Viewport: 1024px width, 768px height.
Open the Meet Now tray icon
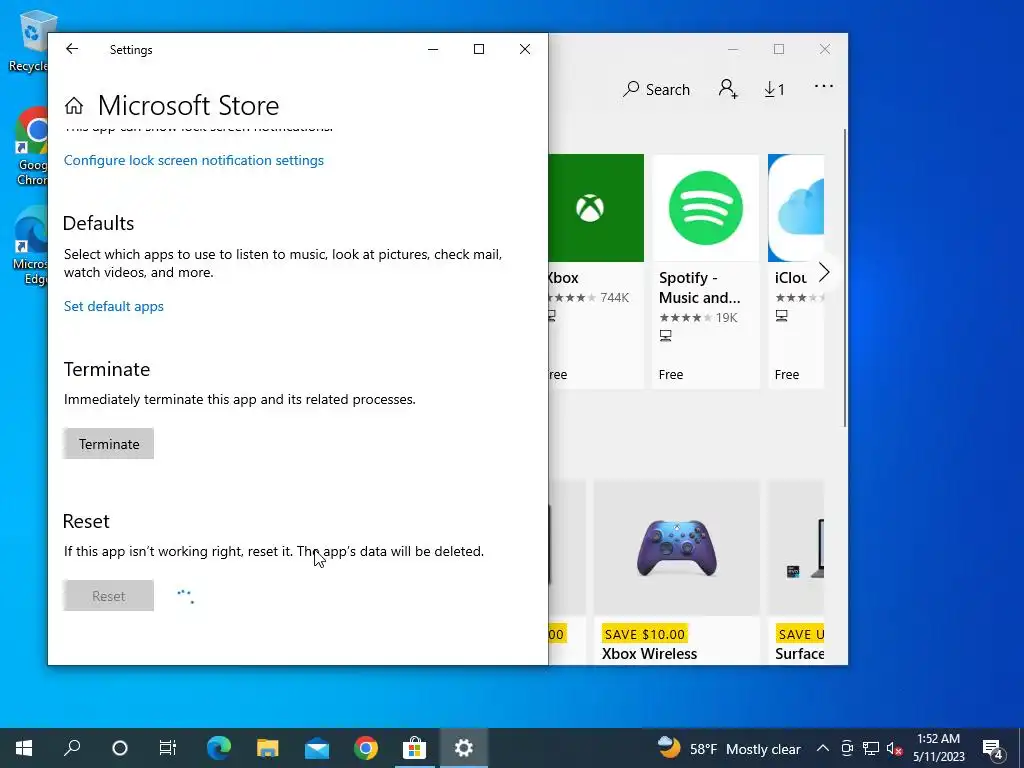(847, 748)
